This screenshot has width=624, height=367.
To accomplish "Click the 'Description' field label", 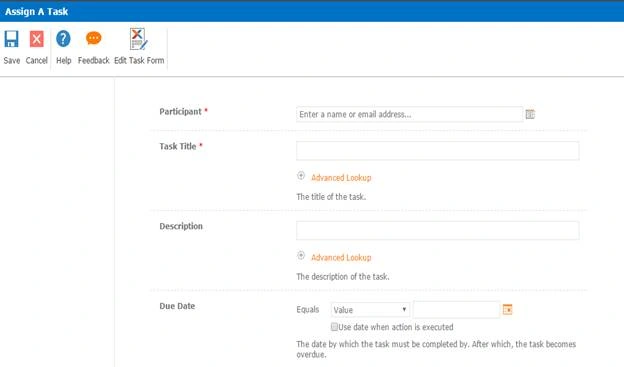I will point(181,226).
